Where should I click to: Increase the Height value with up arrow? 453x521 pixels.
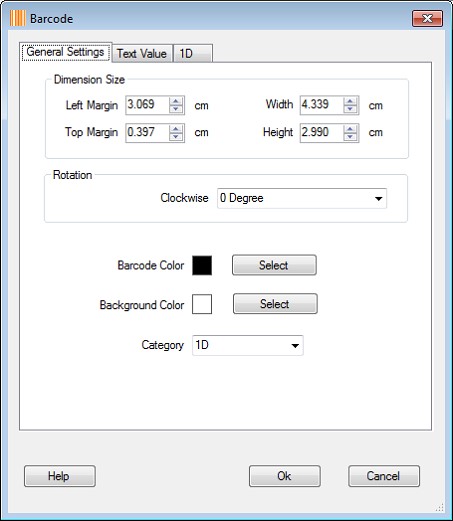tap(350, 129)
